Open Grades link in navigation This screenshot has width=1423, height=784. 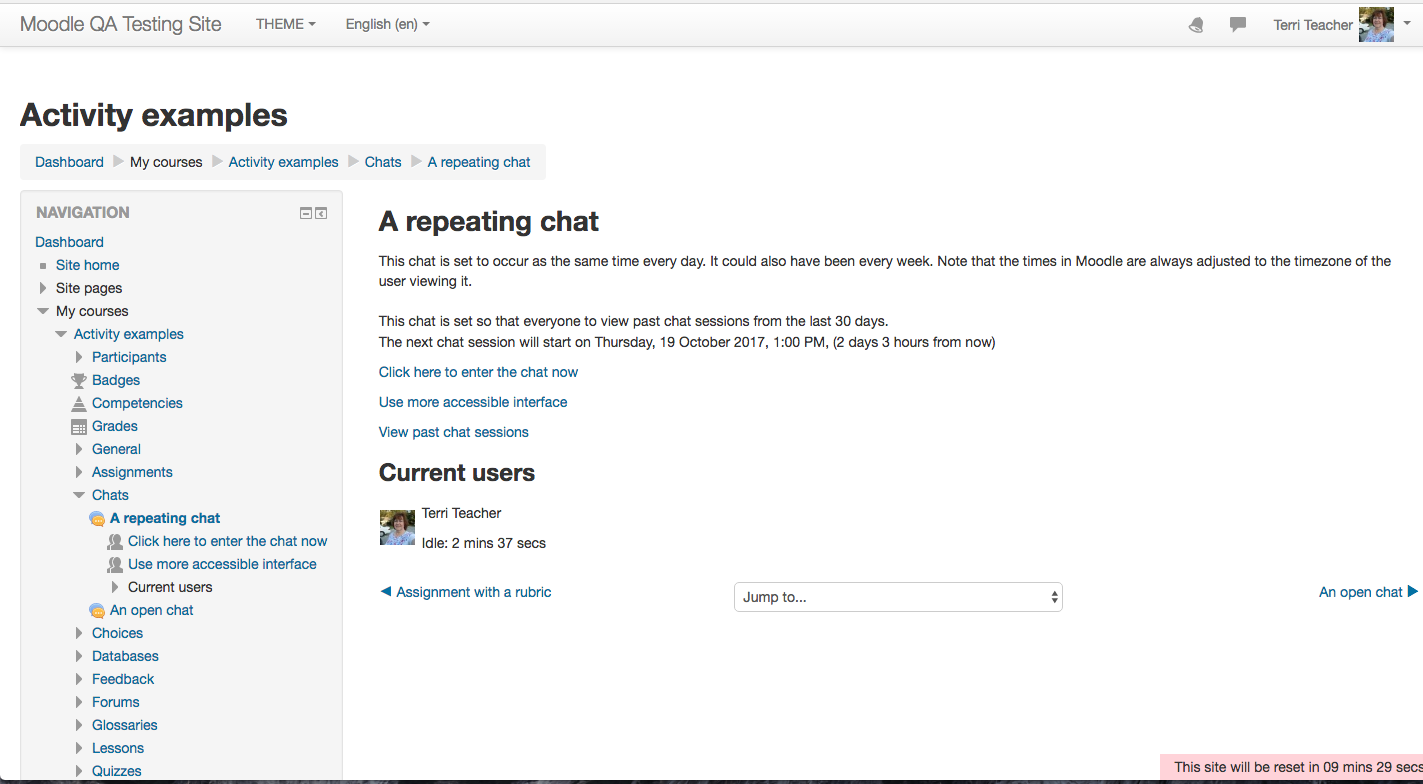[x=115, y=426]
